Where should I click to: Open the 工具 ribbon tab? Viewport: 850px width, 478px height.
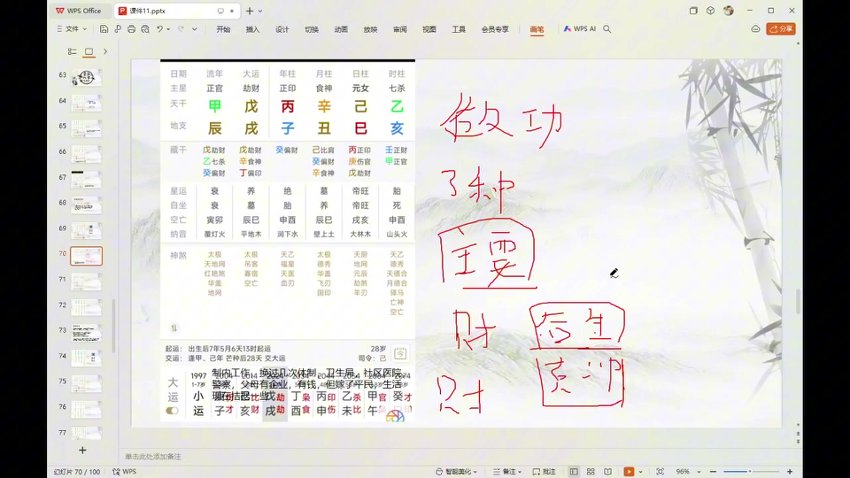coord(459,29)
